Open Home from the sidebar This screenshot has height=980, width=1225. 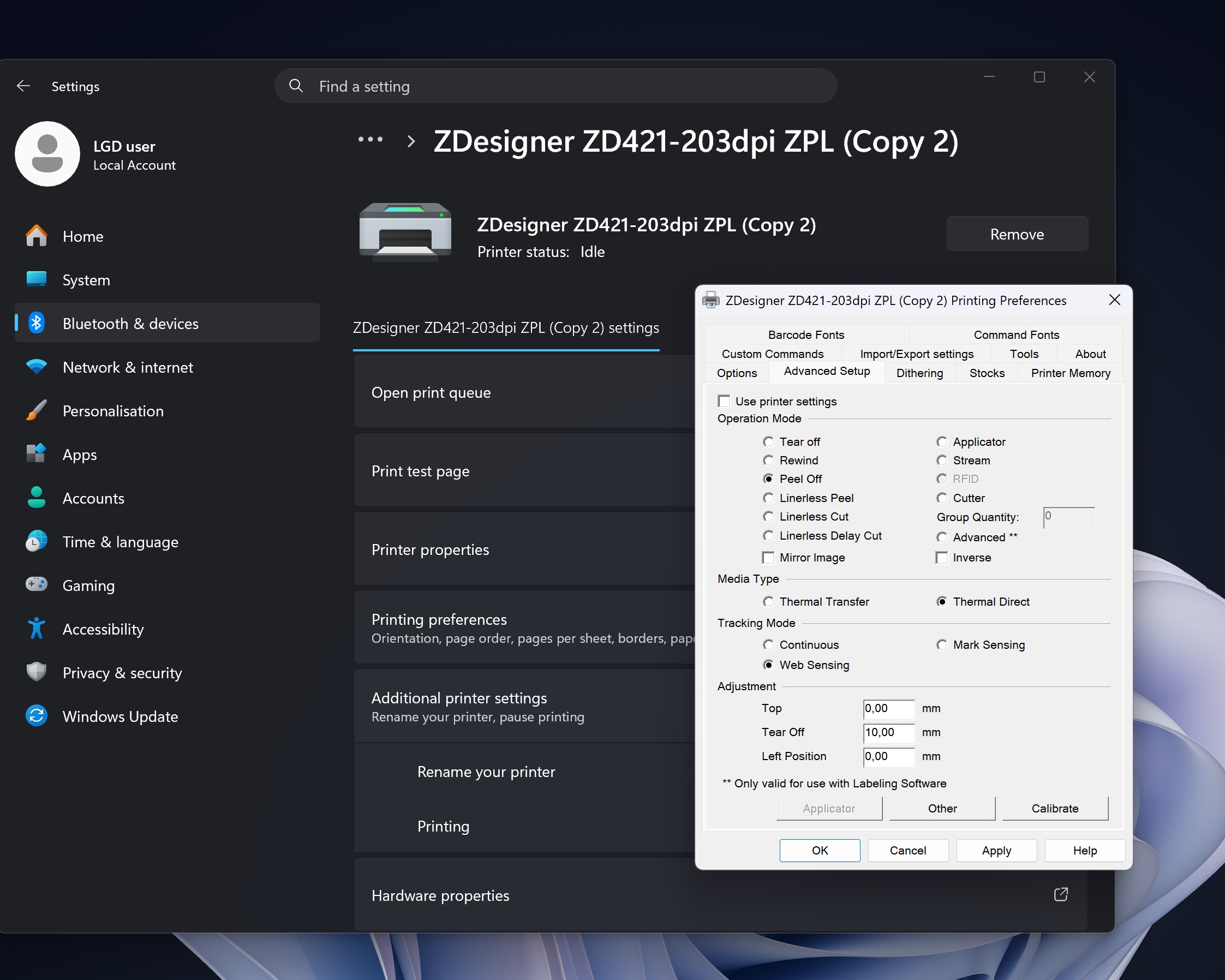(83, 236)
